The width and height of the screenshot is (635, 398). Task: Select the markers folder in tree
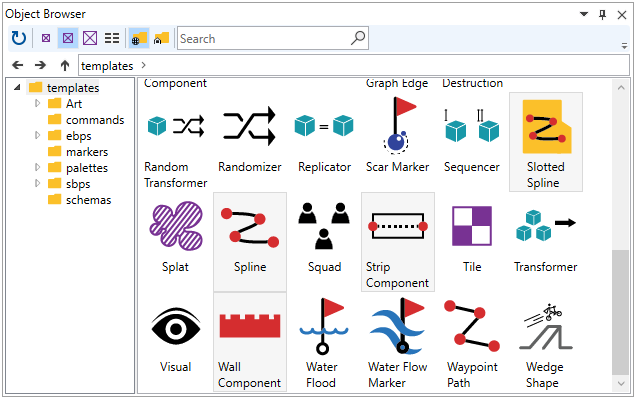pyautogui.click(x=78, y=152)
